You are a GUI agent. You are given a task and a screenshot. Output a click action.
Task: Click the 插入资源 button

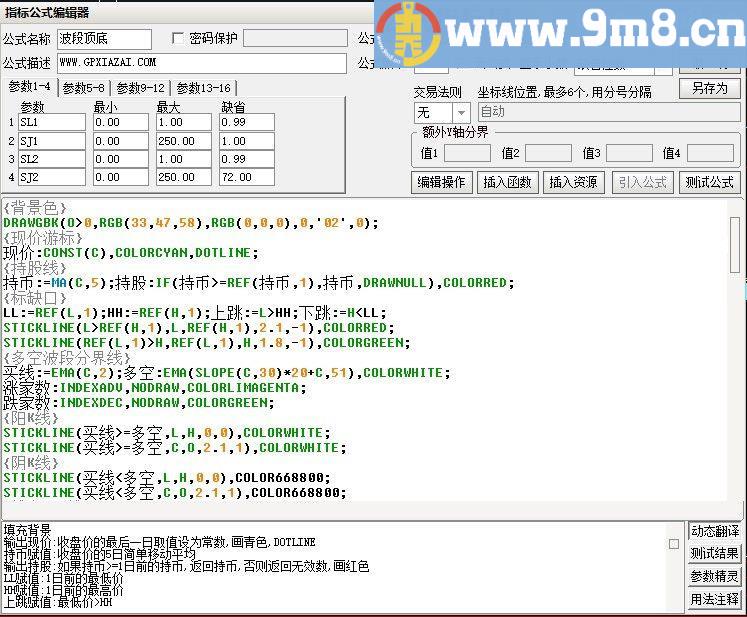(x=574, y=182)
